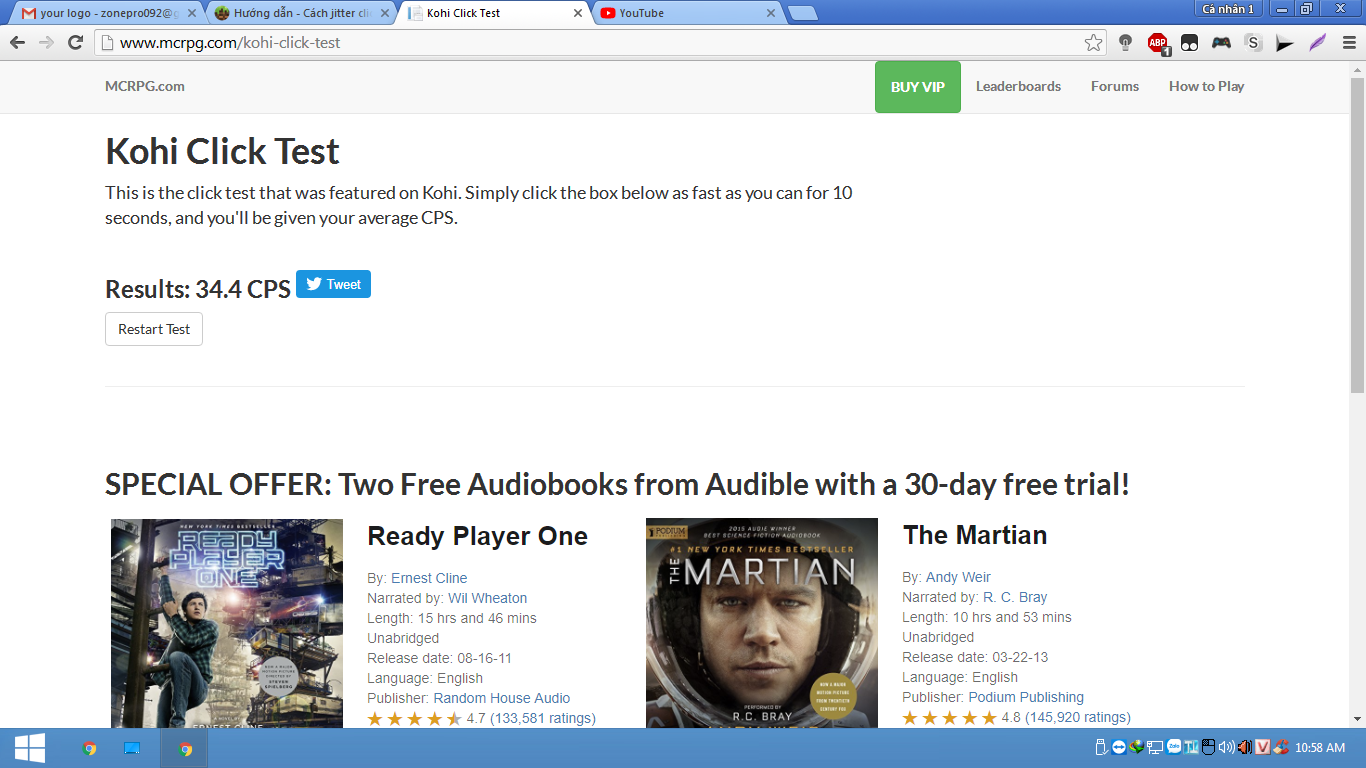Click the '(133,581 ratings)' text
The image size is (1366, 768).
pos(543,718)
